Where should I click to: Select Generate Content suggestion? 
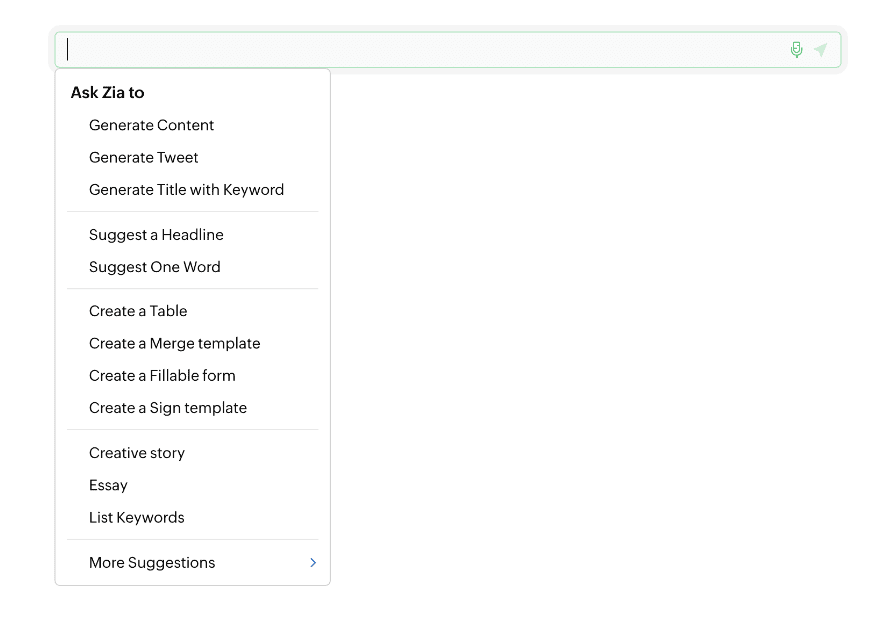coord(151,125)
